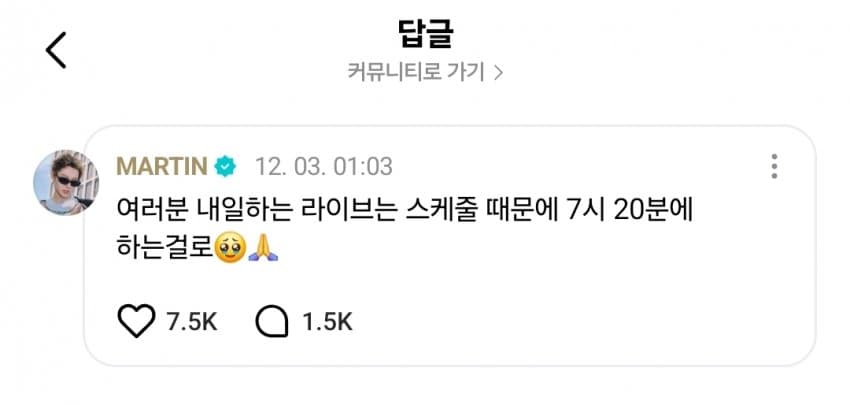Tap the chevron after 커뮤니티로 가기
The image size is (850, 404).
[x=498, y=73]
